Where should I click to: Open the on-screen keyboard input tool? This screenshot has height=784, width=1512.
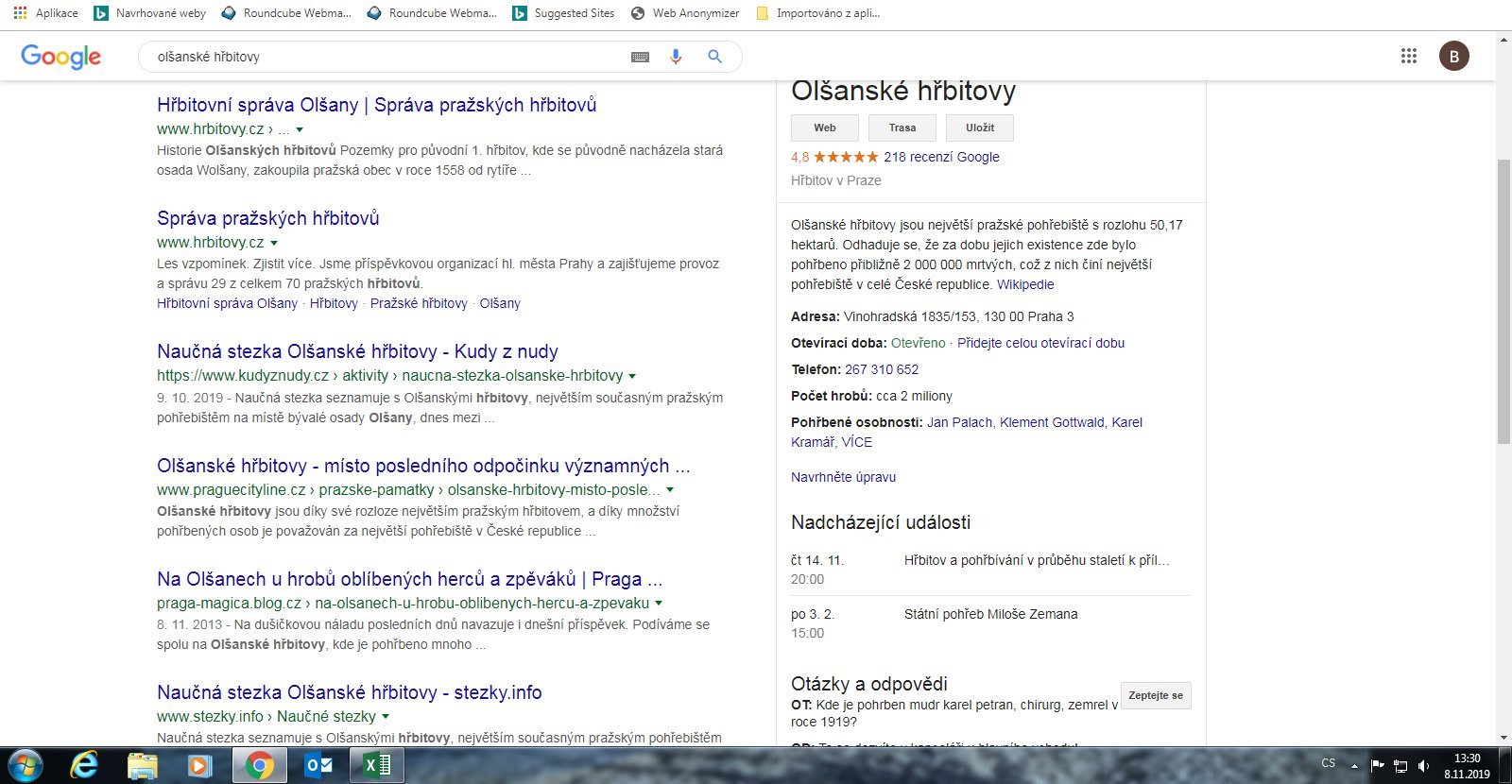pos(640,57)
